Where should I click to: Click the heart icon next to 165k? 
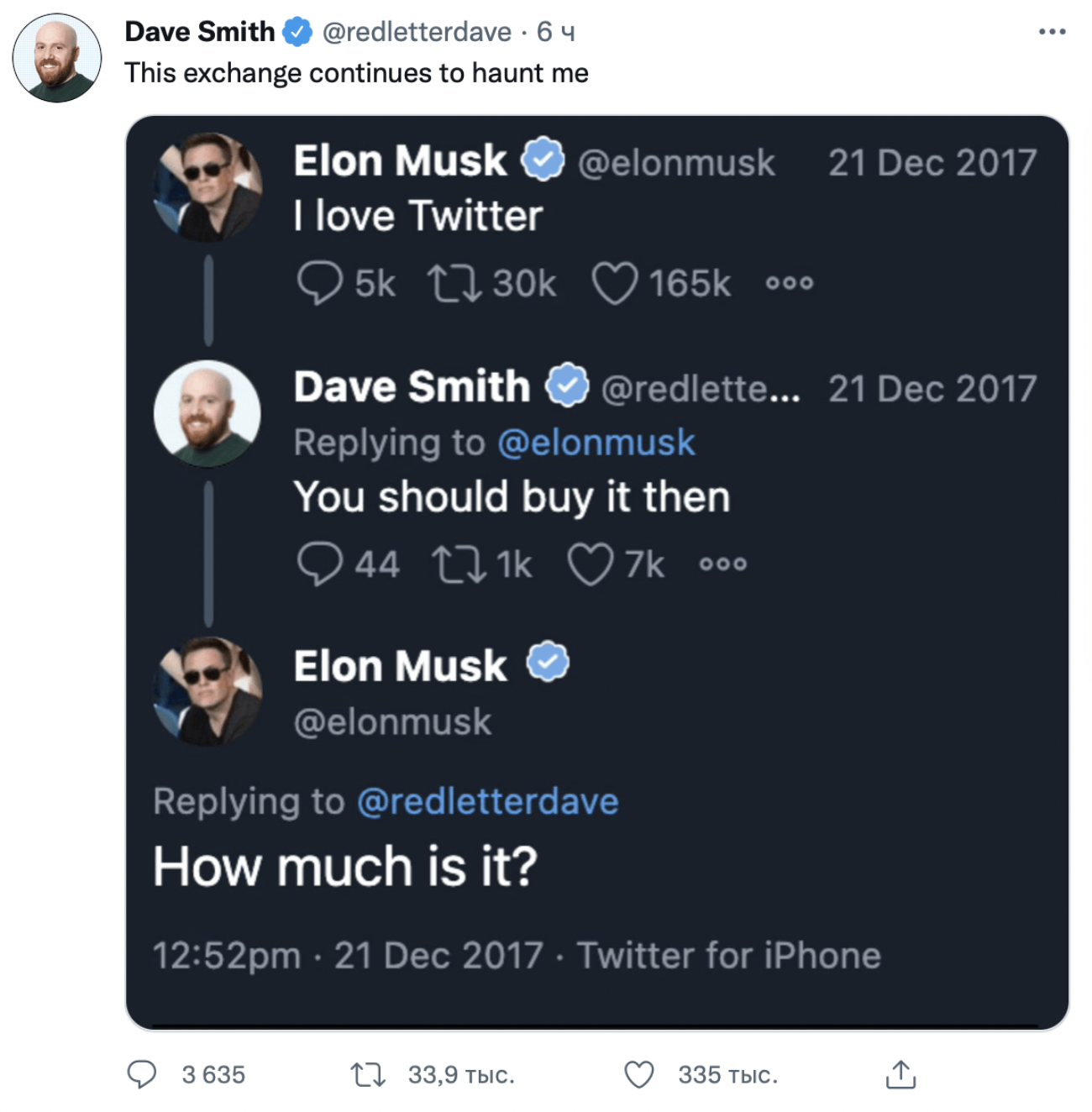tap(615, 283)
